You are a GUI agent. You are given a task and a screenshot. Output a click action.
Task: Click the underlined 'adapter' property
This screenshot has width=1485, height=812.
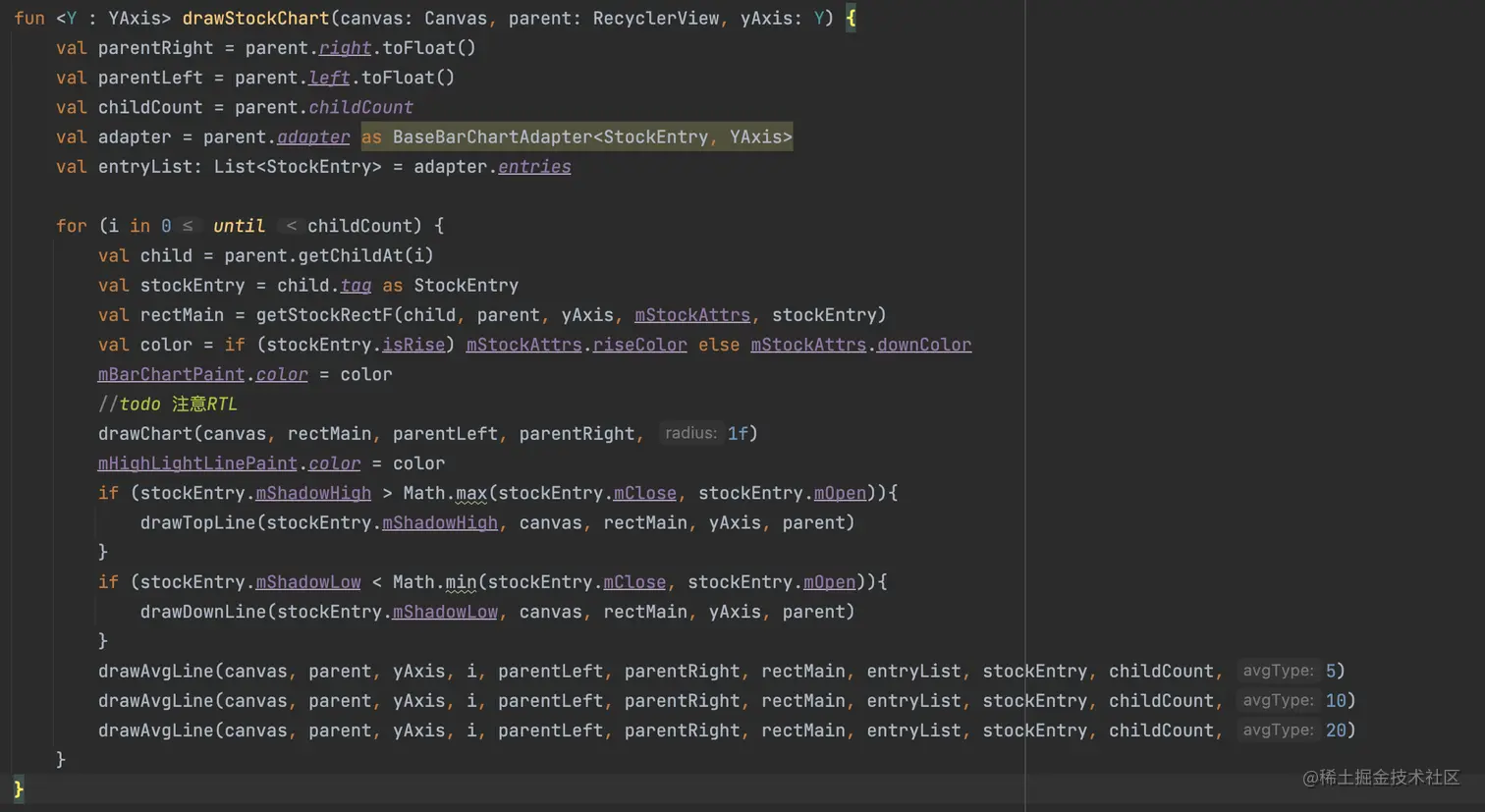coord(313,136)
